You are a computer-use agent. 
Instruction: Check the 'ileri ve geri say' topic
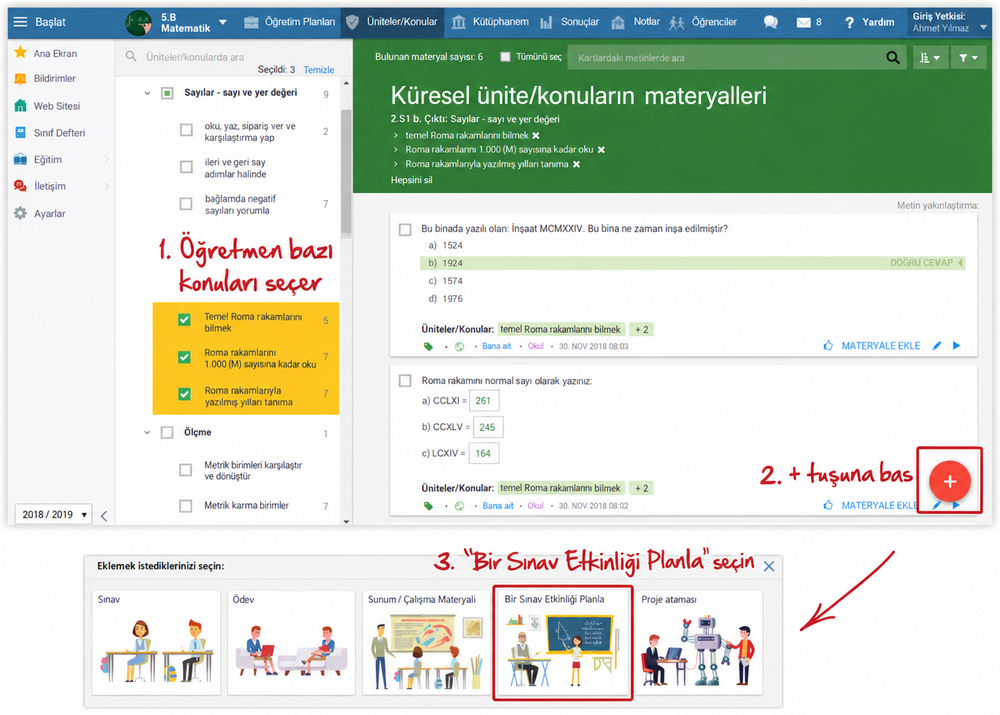coord(186,167)
